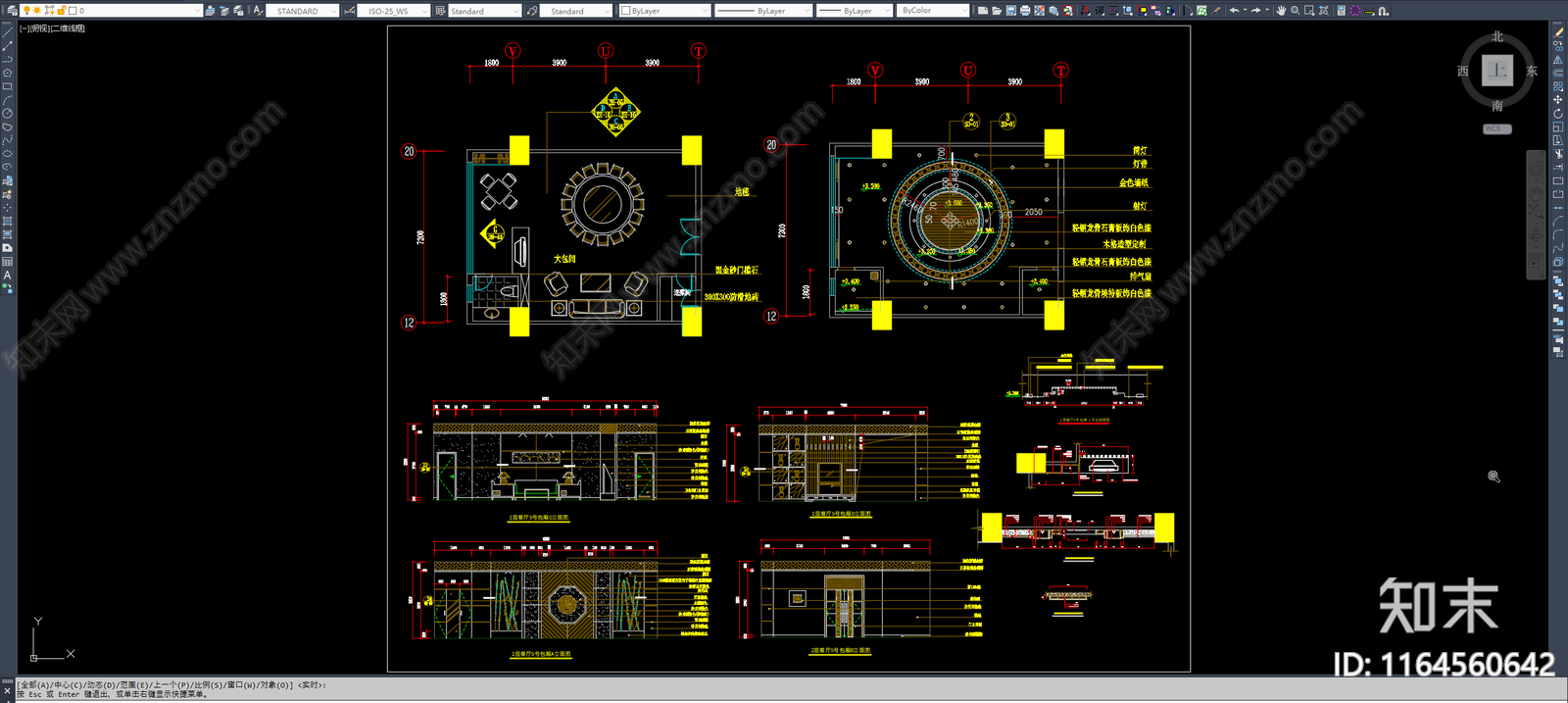Open the ISO-25_WS dimension style dropdown
Image resolution: width=1568 pixels, height=703 pixels.
tap(424, 11)
